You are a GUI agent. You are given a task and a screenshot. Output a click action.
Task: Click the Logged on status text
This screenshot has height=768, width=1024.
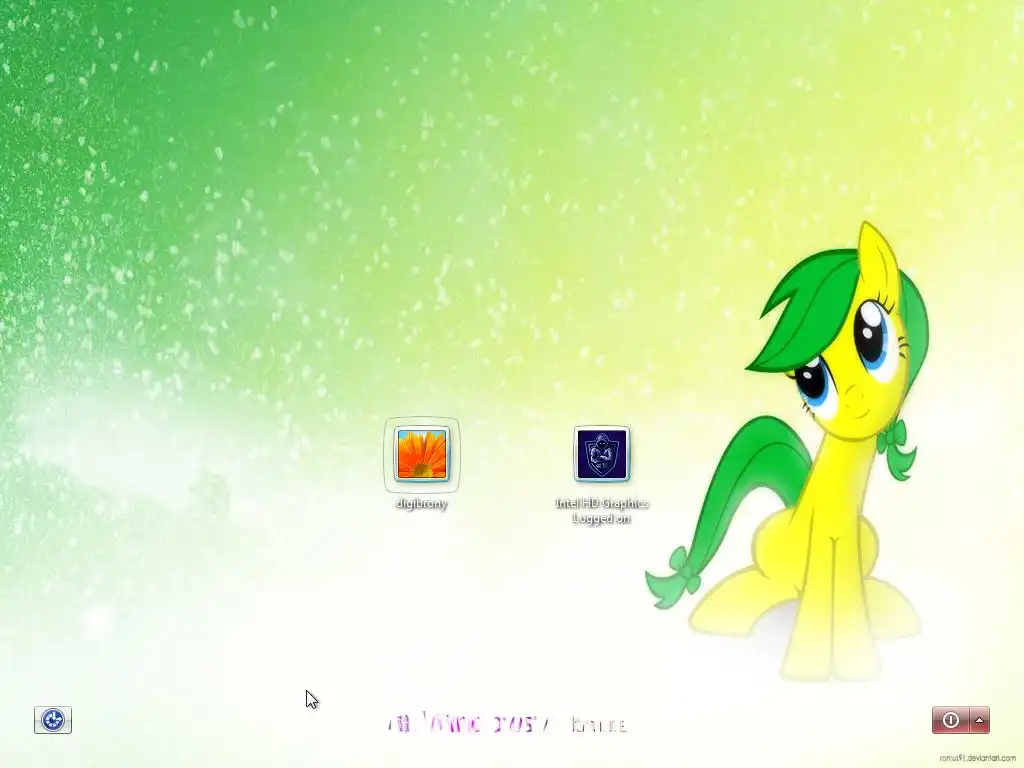click(601, 519)
